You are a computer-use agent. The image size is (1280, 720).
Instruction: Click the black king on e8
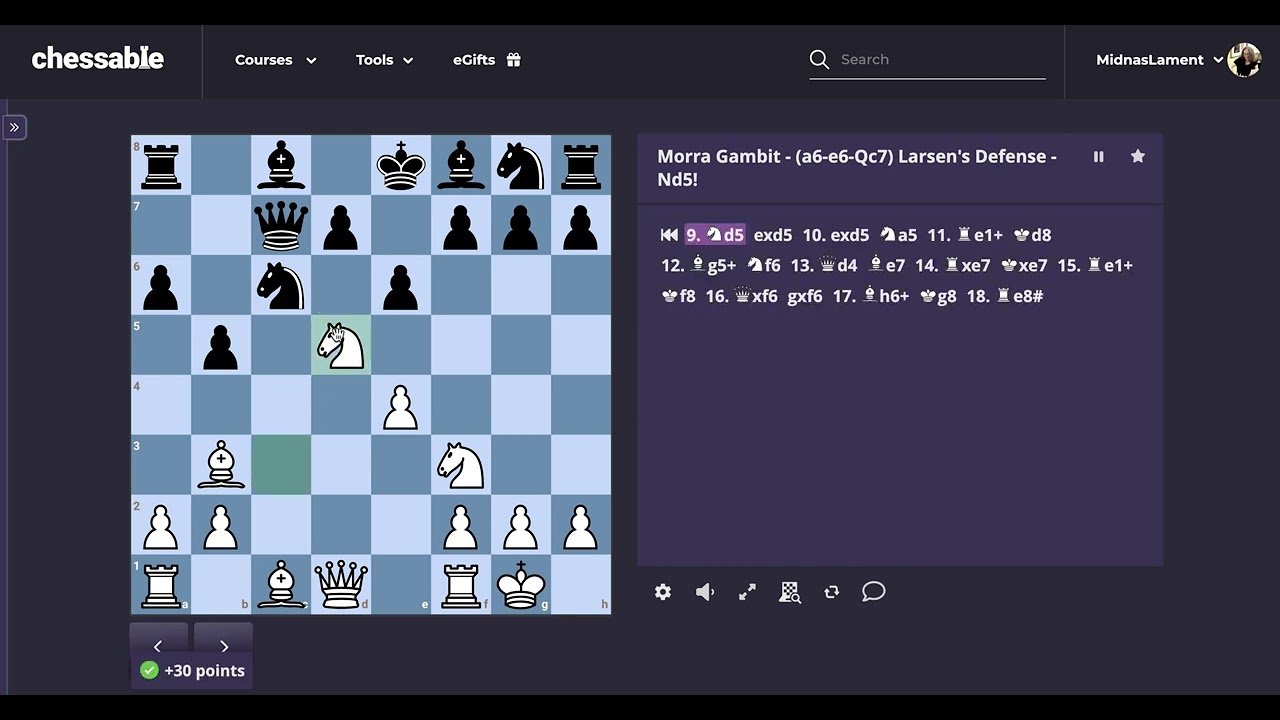tap(401, 165)
